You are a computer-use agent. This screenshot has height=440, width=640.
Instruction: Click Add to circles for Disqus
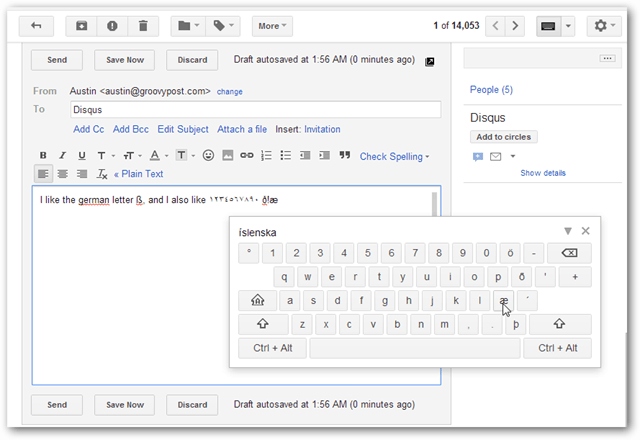point(503,137)
